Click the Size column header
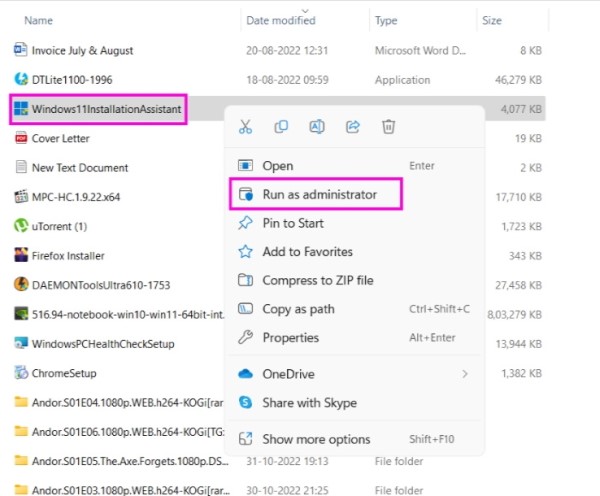 point(492,20)
